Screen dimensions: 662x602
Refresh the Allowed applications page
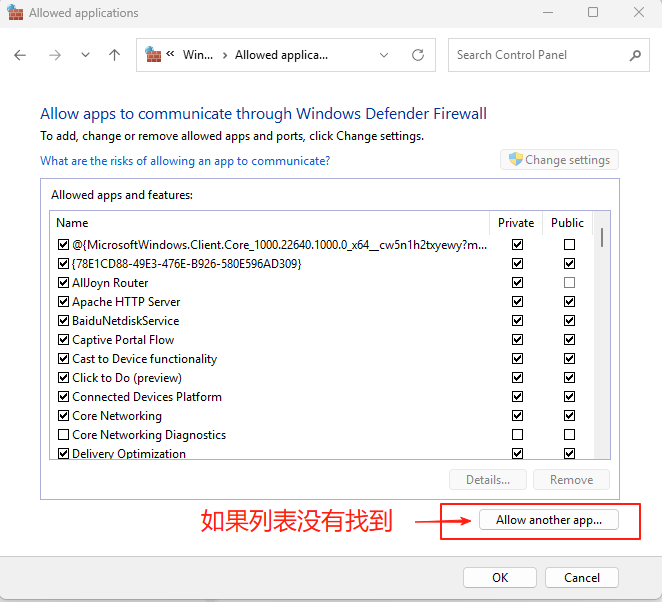pos(418,55)
